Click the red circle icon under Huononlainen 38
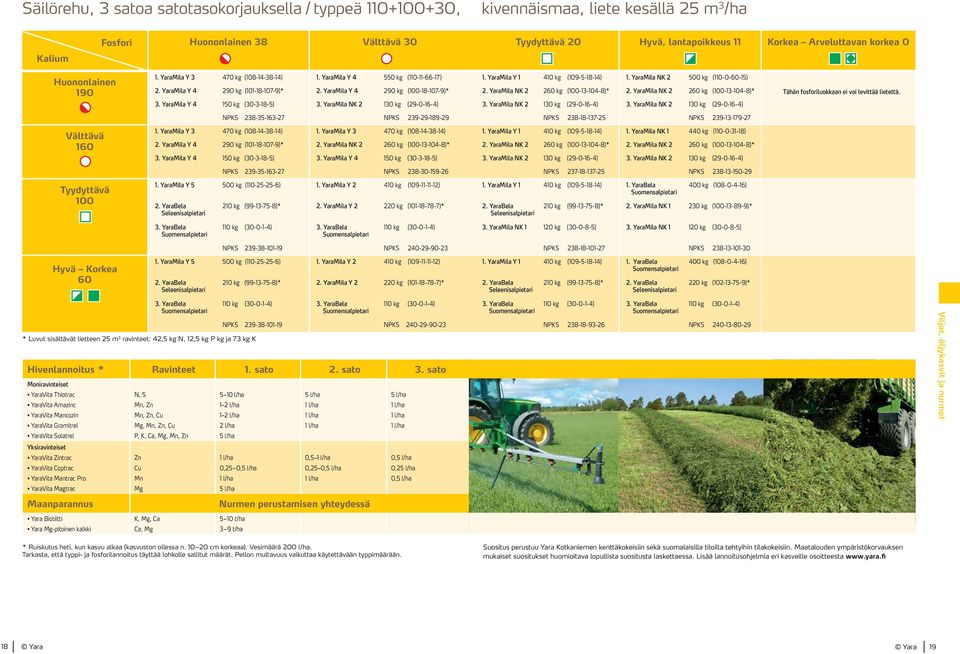The height and width of the screenshot is (654, 960). [x=225, y=59]
